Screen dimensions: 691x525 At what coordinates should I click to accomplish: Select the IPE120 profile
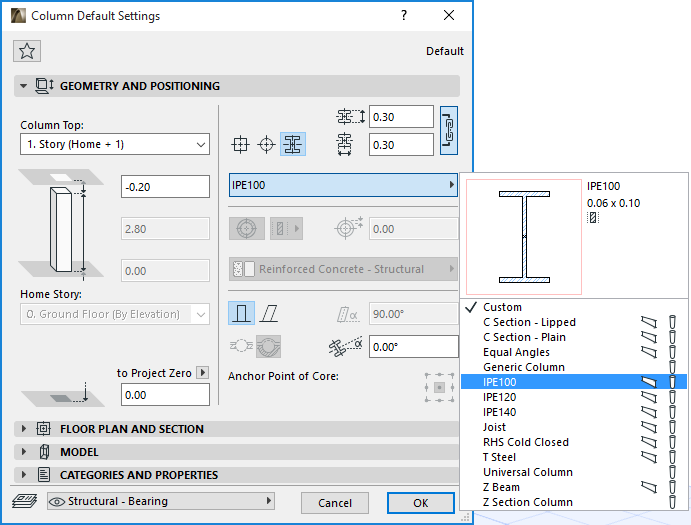pos(574,397)
